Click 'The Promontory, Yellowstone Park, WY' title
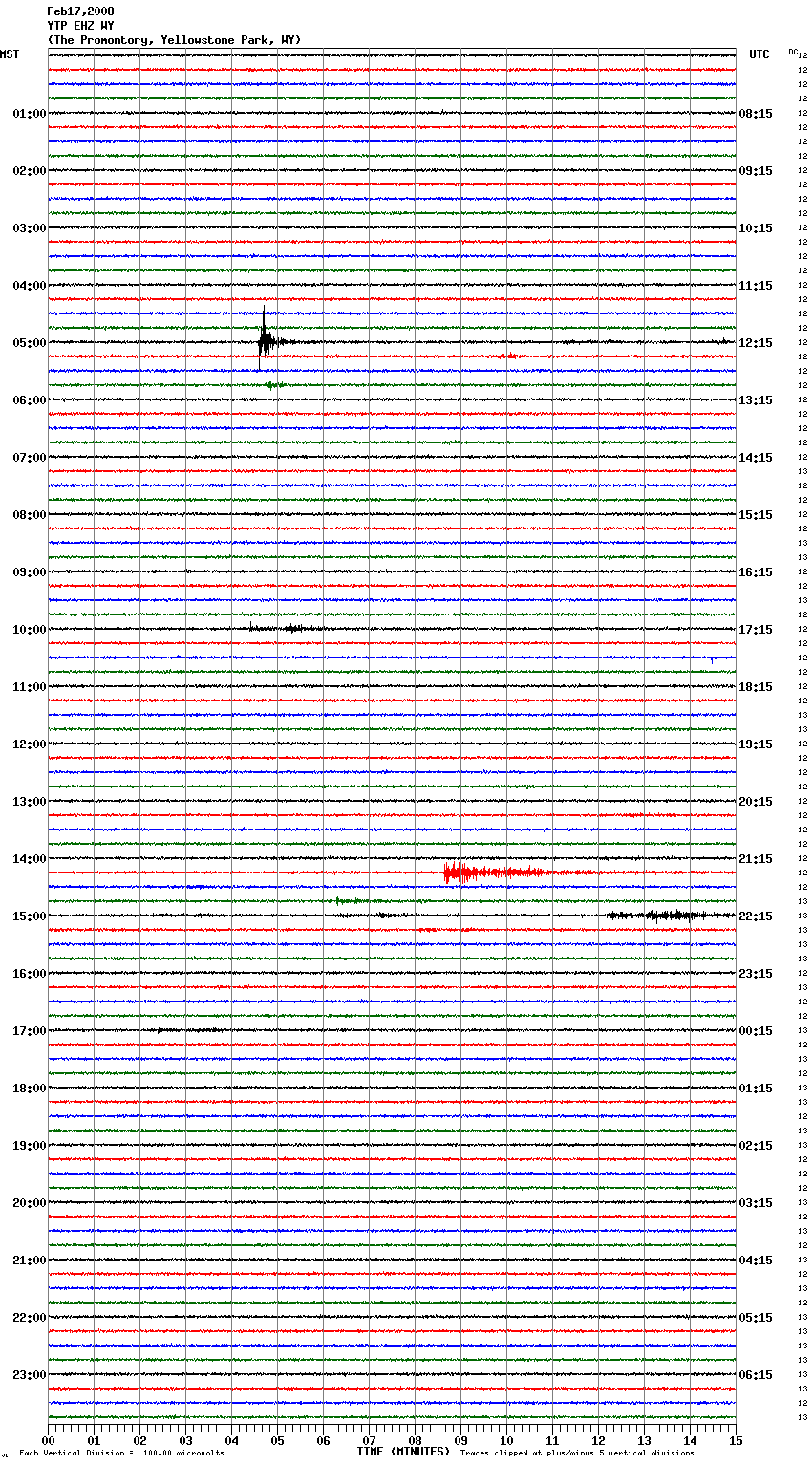Screen dimensions: 812x1466 tap(174, 40)
